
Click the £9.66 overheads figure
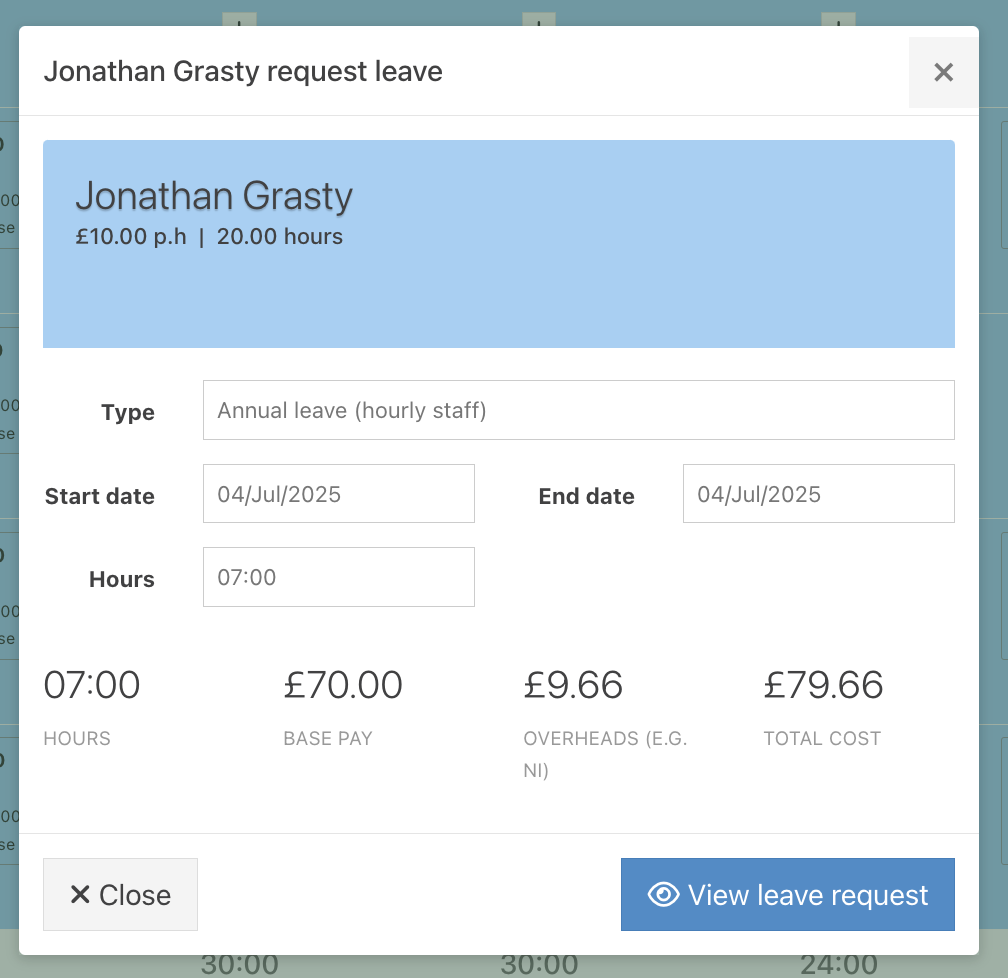click(573, 685)
